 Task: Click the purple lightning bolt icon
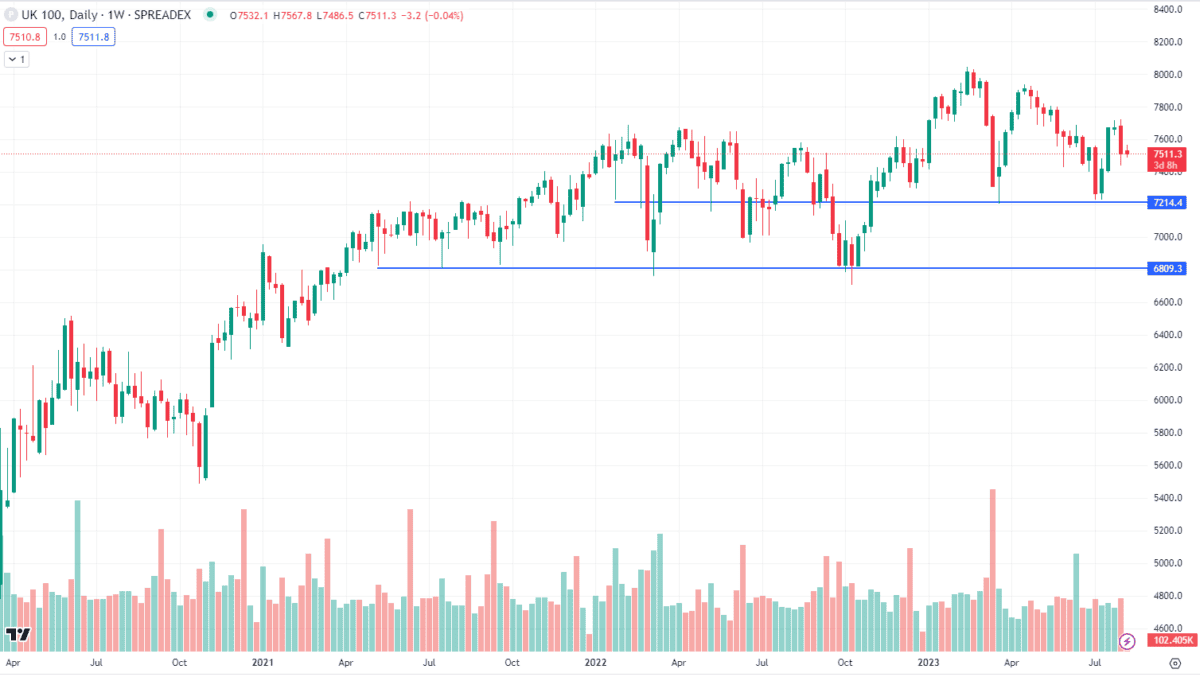click(x=1127, y=640)
